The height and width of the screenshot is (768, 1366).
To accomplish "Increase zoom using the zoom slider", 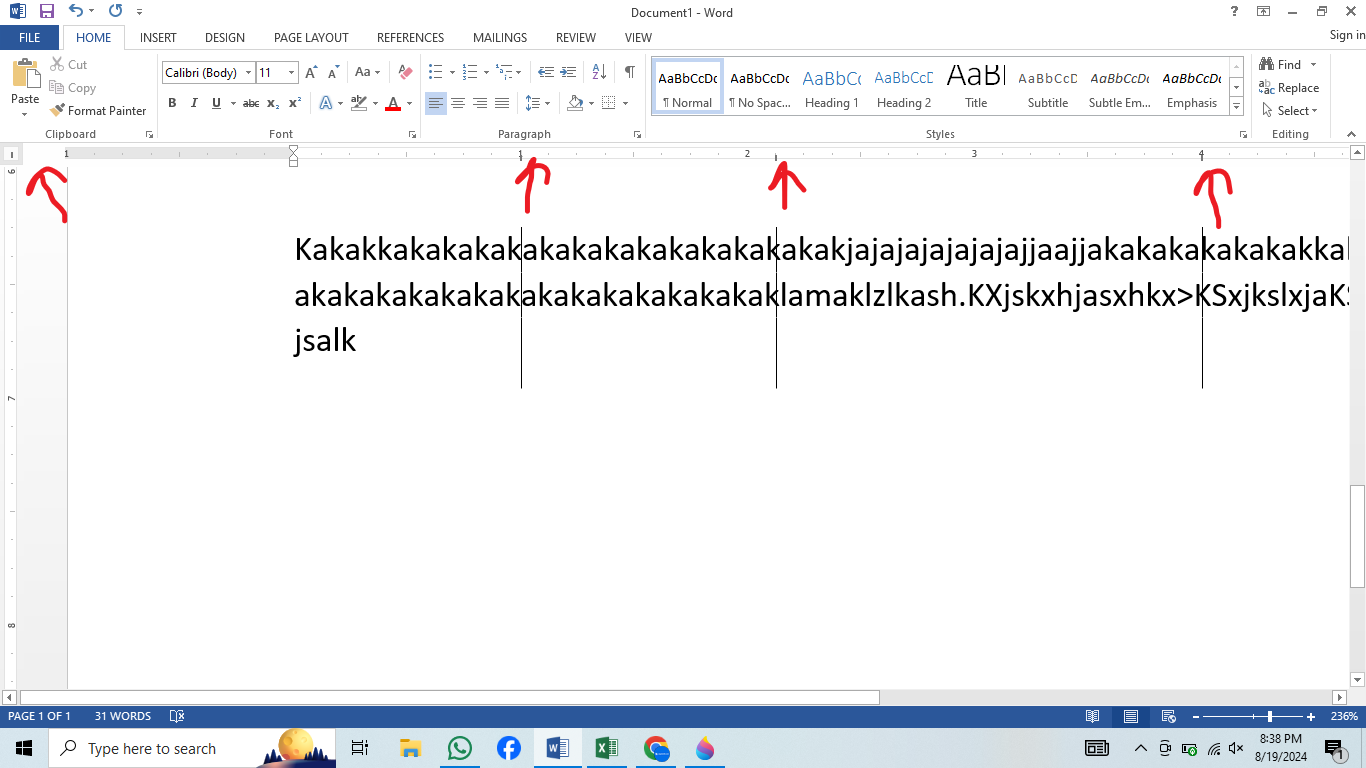I will pos(1311,716).
